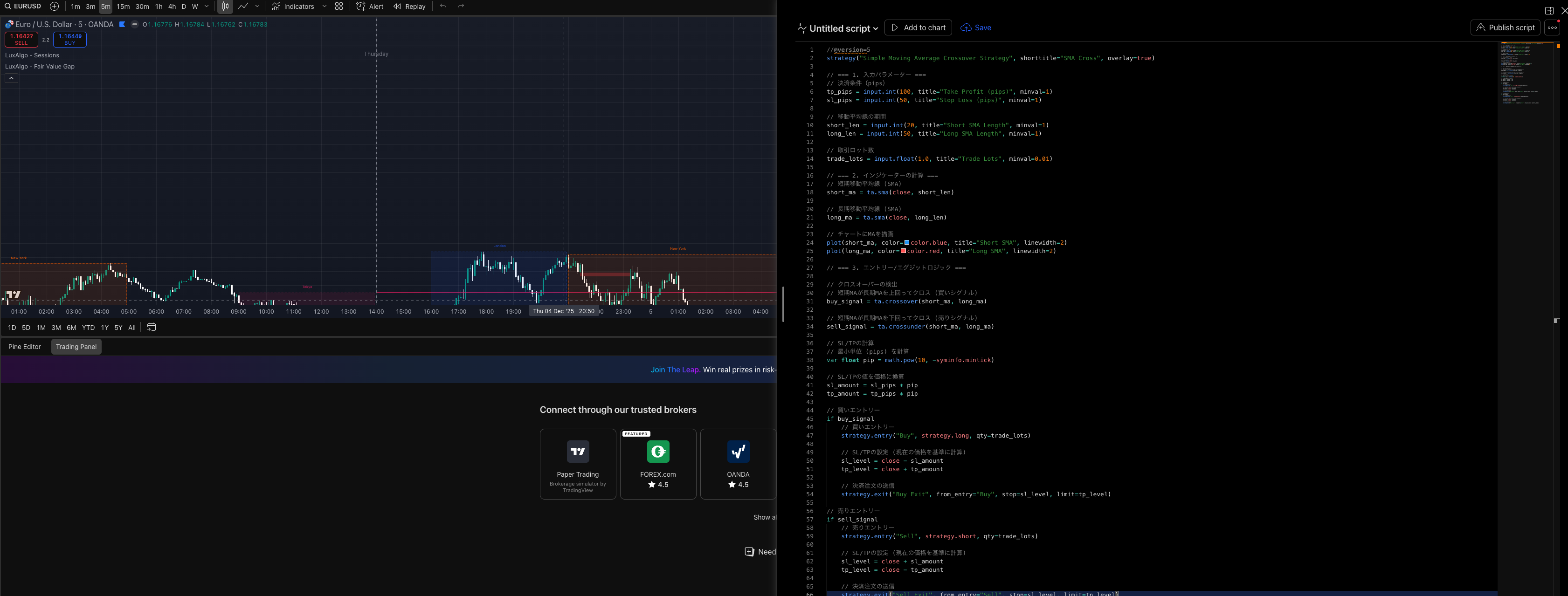Click blue color swatch on line 24
1568x596 pixels.
coord(907,243)
